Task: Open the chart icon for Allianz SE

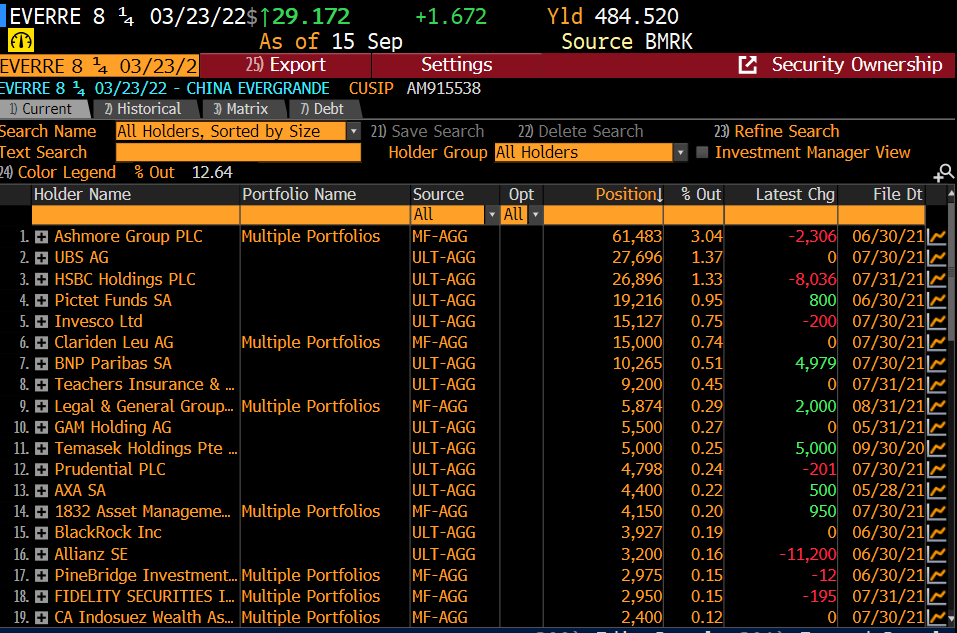Action: pos(937,554)
